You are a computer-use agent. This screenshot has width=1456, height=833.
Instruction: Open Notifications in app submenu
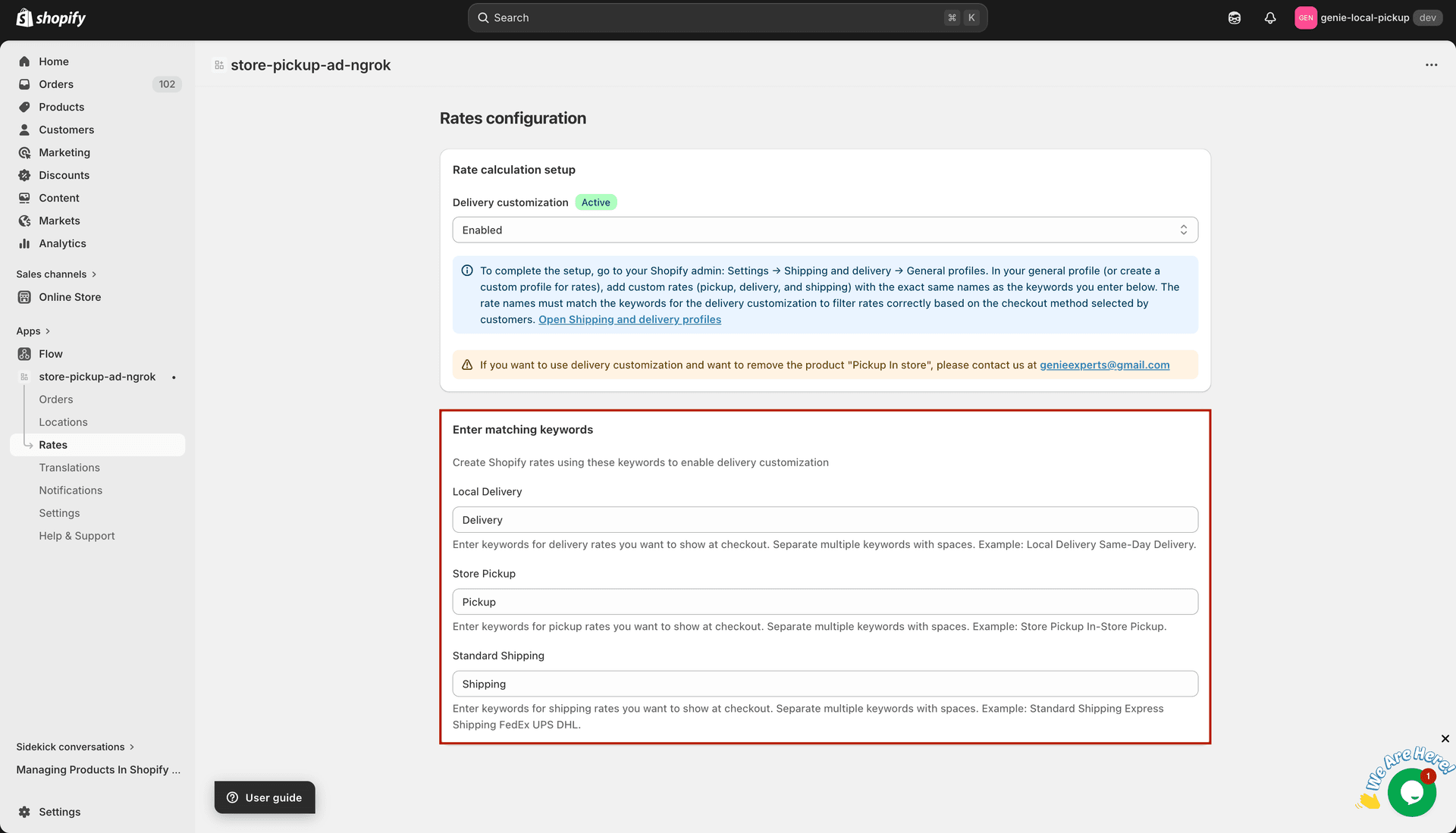pyautogui.click(x=71, y=490)
